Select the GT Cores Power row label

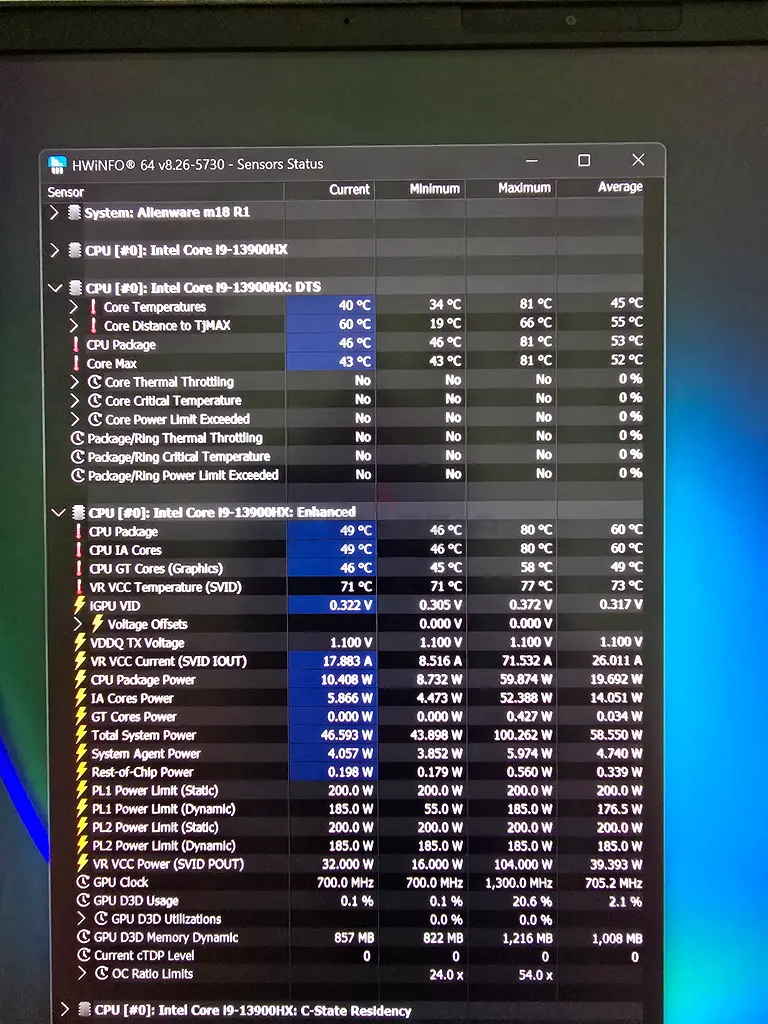133,716
